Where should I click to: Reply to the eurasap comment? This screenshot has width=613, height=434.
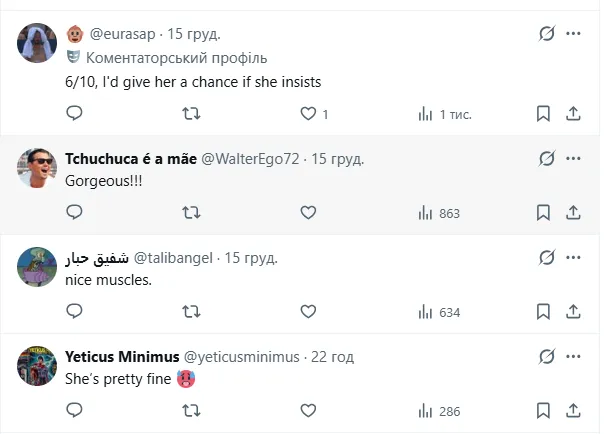73,114
